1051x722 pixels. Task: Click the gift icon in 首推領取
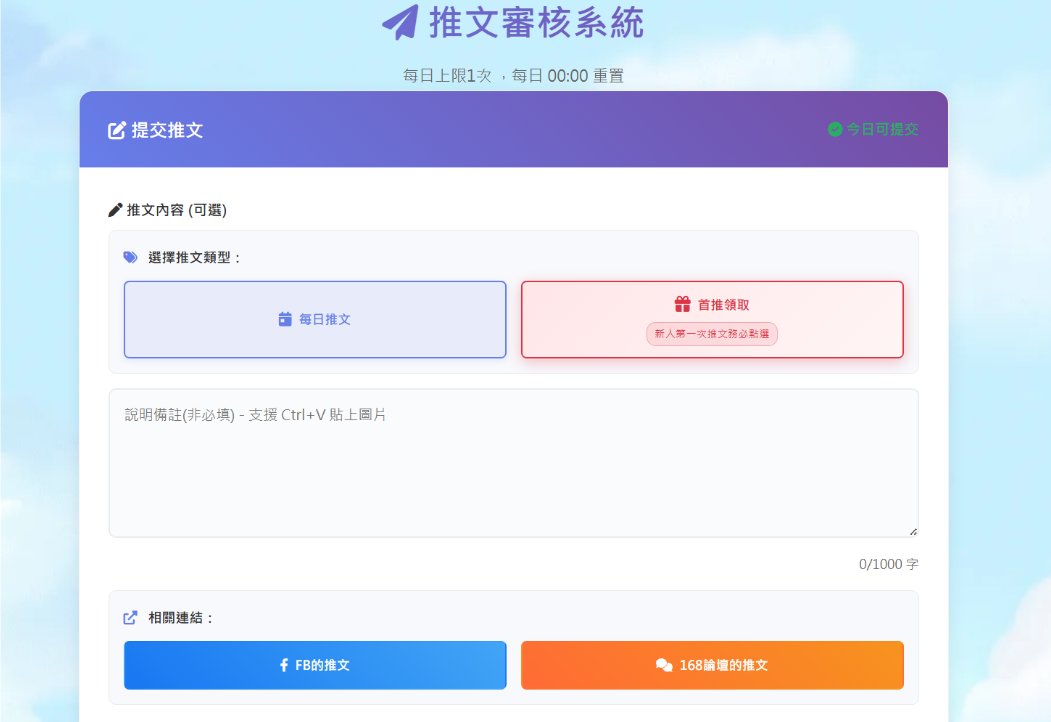pos(682,304)
